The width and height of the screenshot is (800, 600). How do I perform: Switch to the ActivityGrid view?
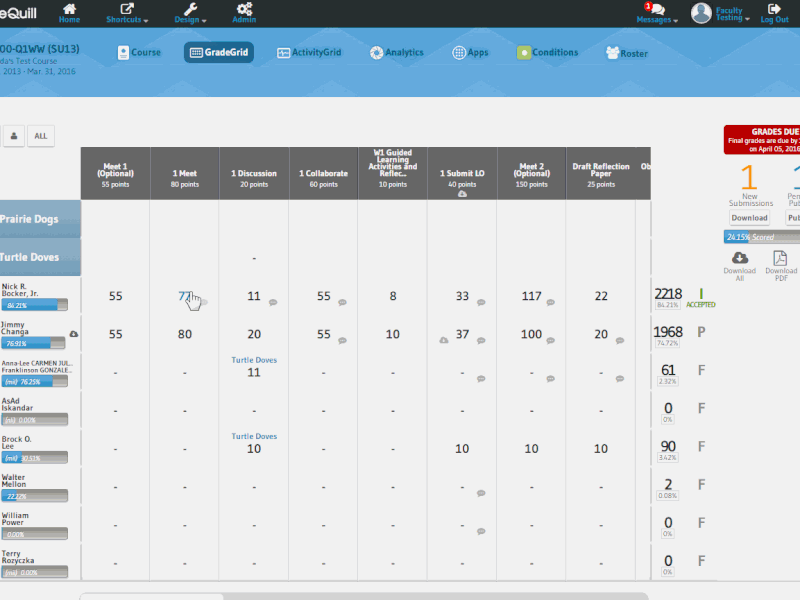(x=310, y=52)
